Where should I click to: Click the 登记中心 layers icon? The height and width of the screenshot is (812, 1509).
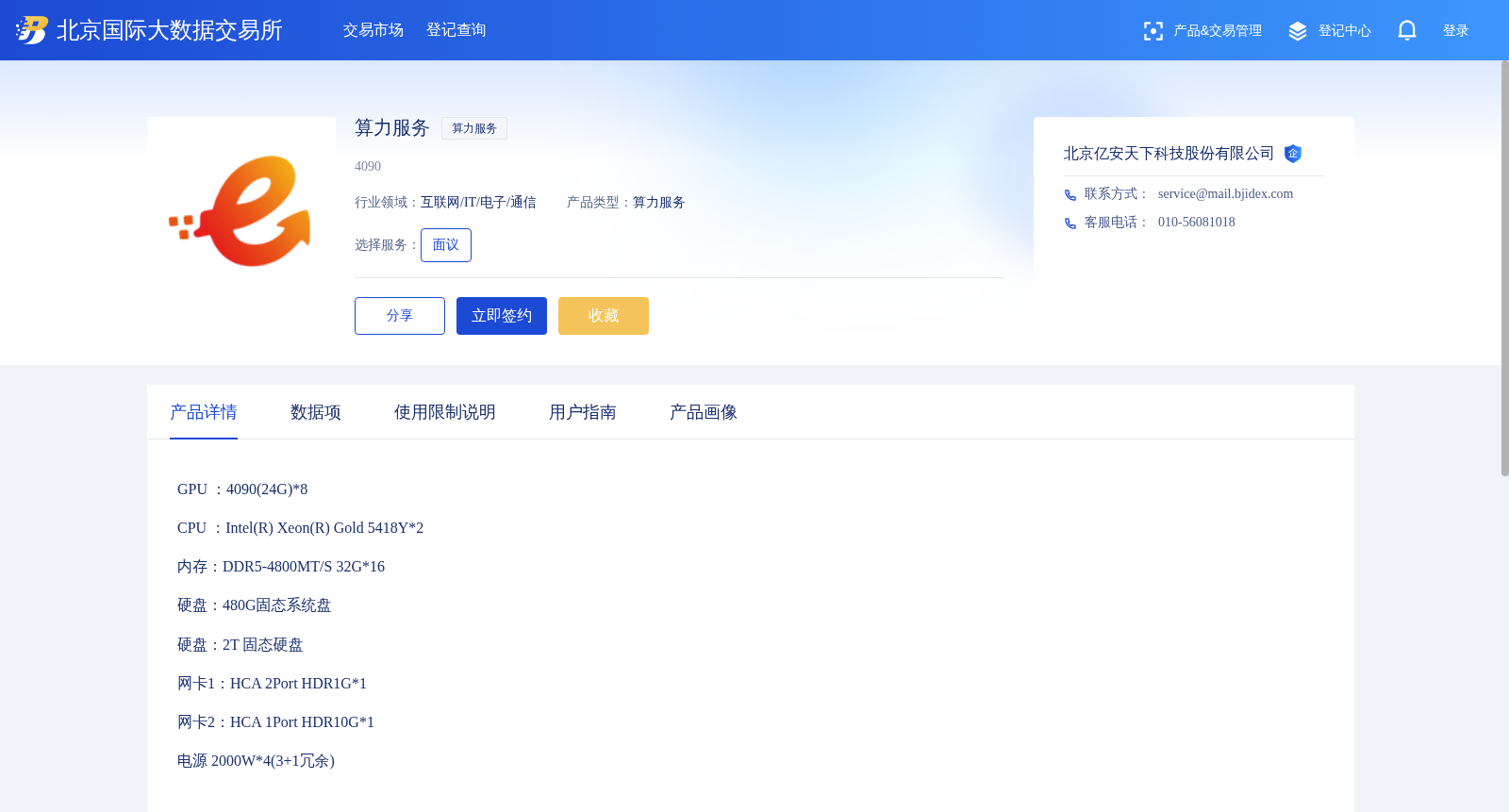[1298, 31]
